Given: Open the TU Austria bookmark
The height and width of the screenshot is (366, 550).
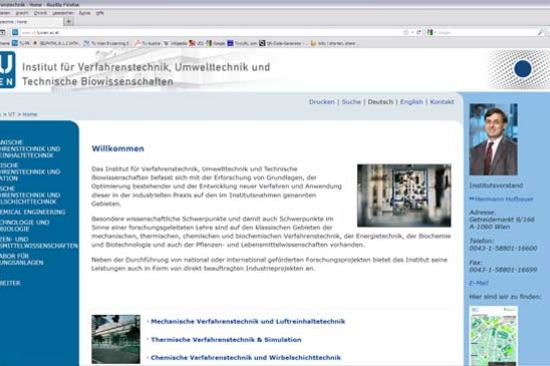Looking at the screenshot, I should (148, 44).
